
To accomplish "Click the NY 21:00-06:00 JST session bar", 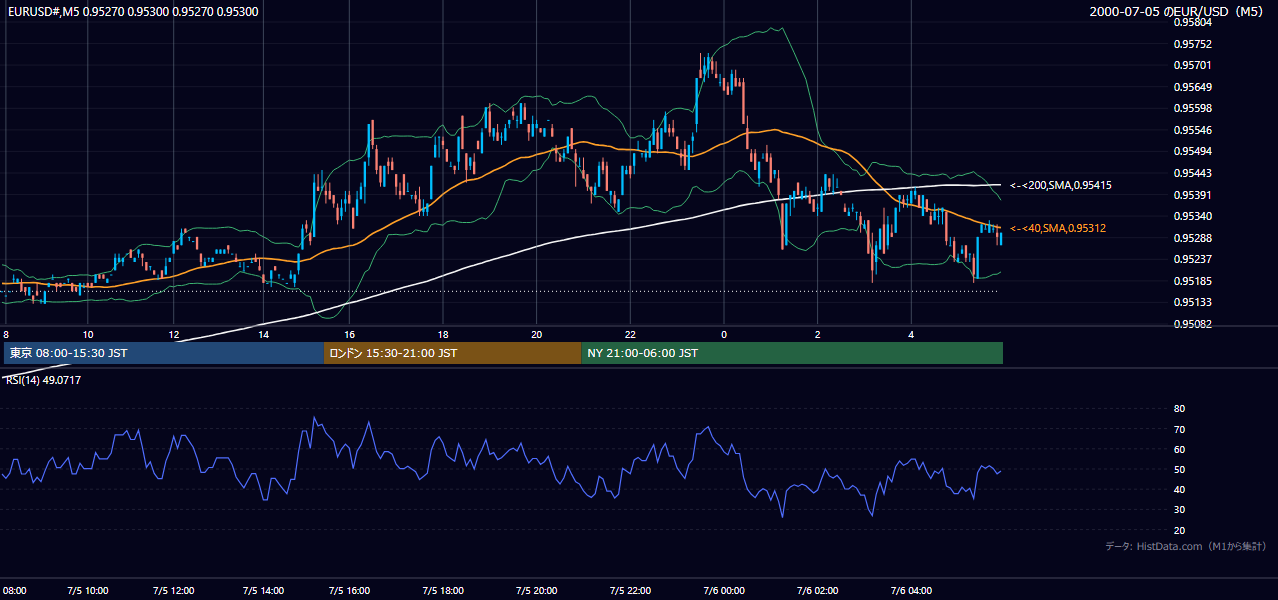I will tap(792, 353).
